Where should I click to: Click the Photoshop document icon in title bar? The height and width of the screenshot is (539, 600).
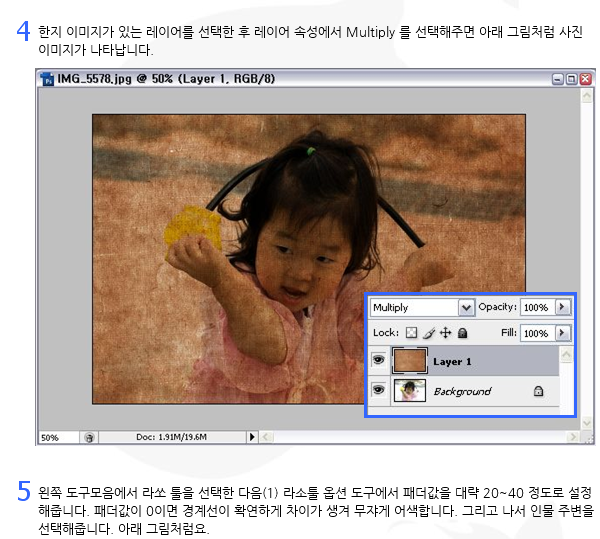pyautogui.click(x=47, y=79)
